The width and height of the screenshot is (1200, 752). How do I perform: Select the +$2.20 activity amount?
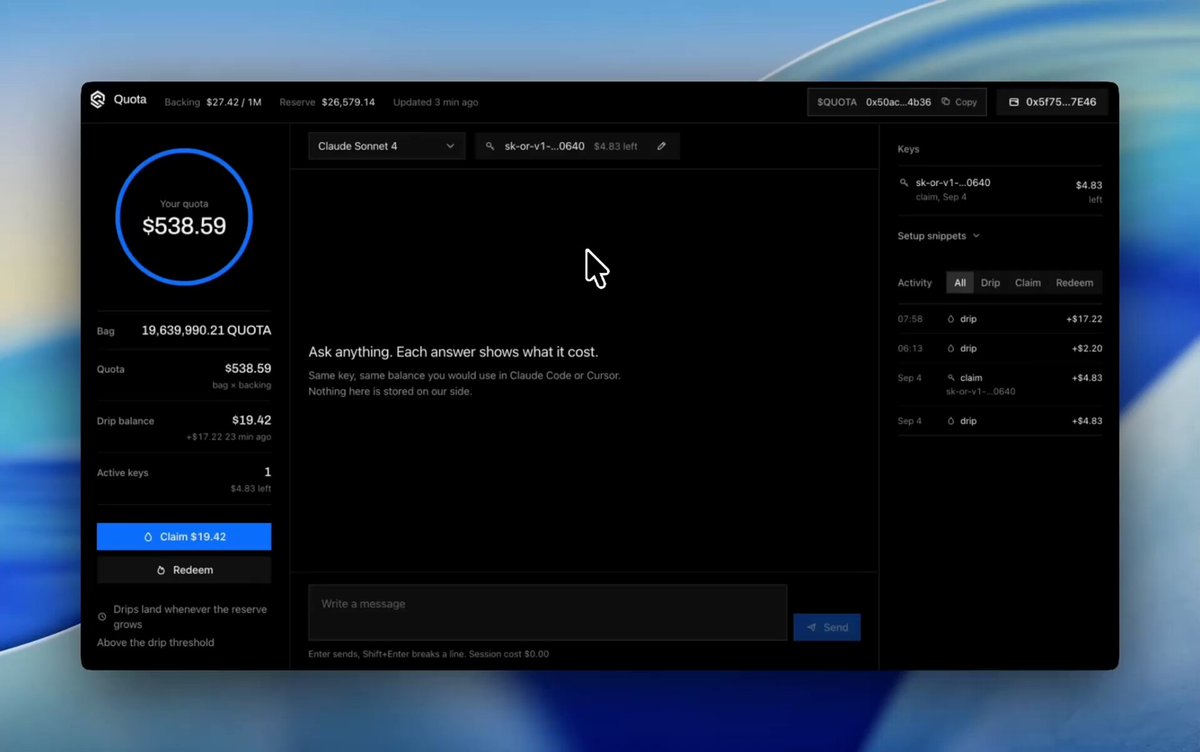(x=1087, y=349)
